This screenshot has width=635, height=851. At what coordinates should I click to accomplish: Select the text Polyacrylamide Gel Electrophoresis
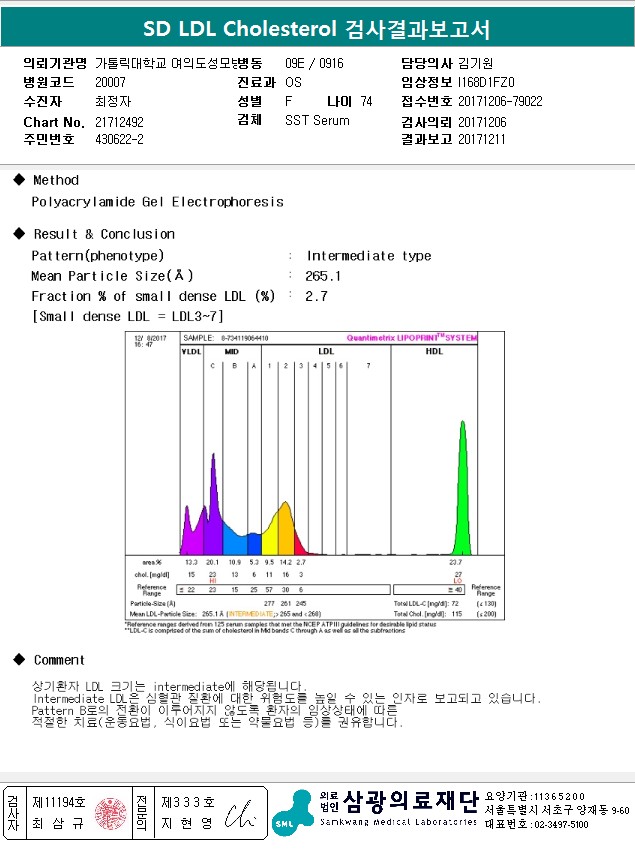coord(157,202)
